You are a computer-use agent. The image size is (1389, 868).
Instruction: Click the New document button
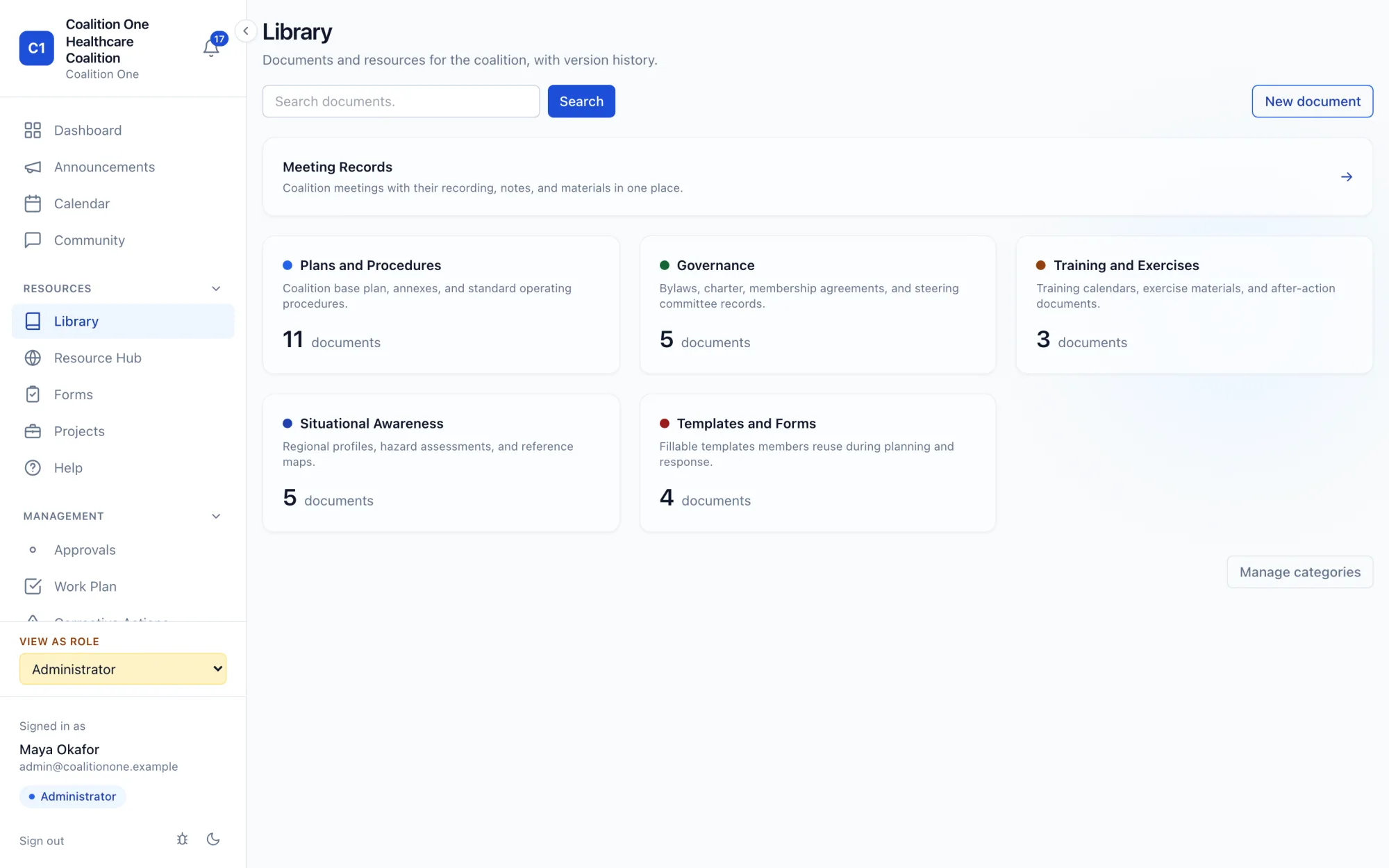(x=1312, y=101)
